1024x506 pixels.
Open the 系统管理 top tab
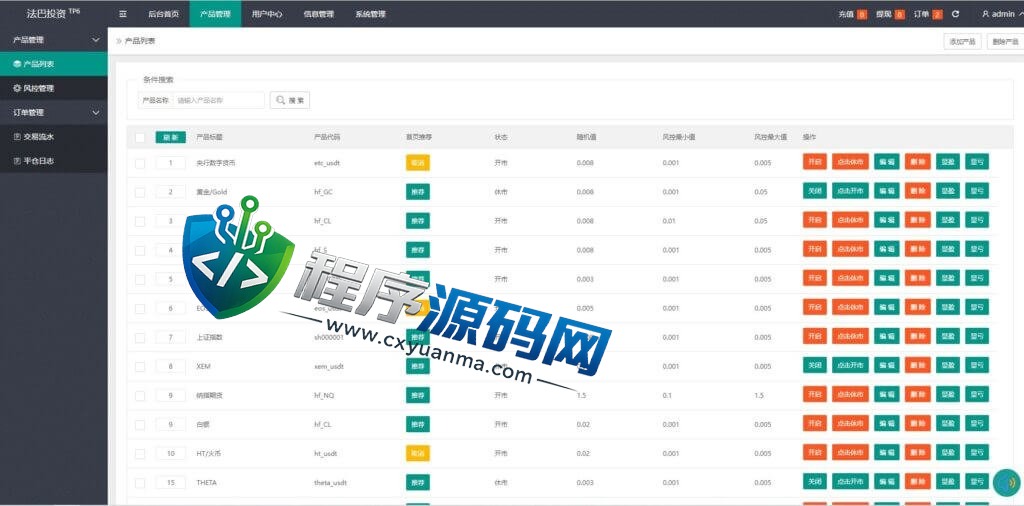pos(370,14)
